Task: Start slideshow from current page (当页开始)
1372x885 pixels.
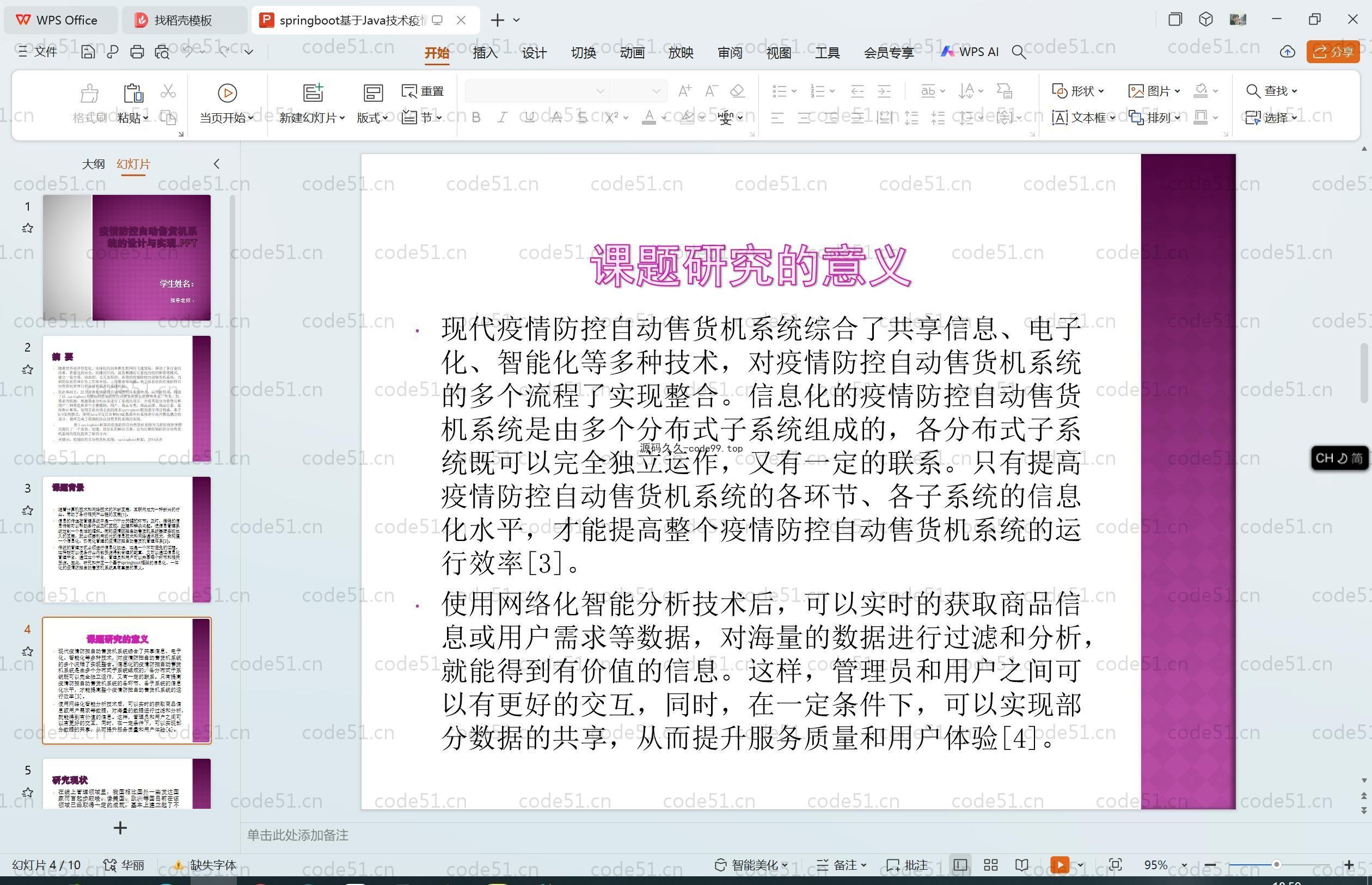Action: coord(226,104)
